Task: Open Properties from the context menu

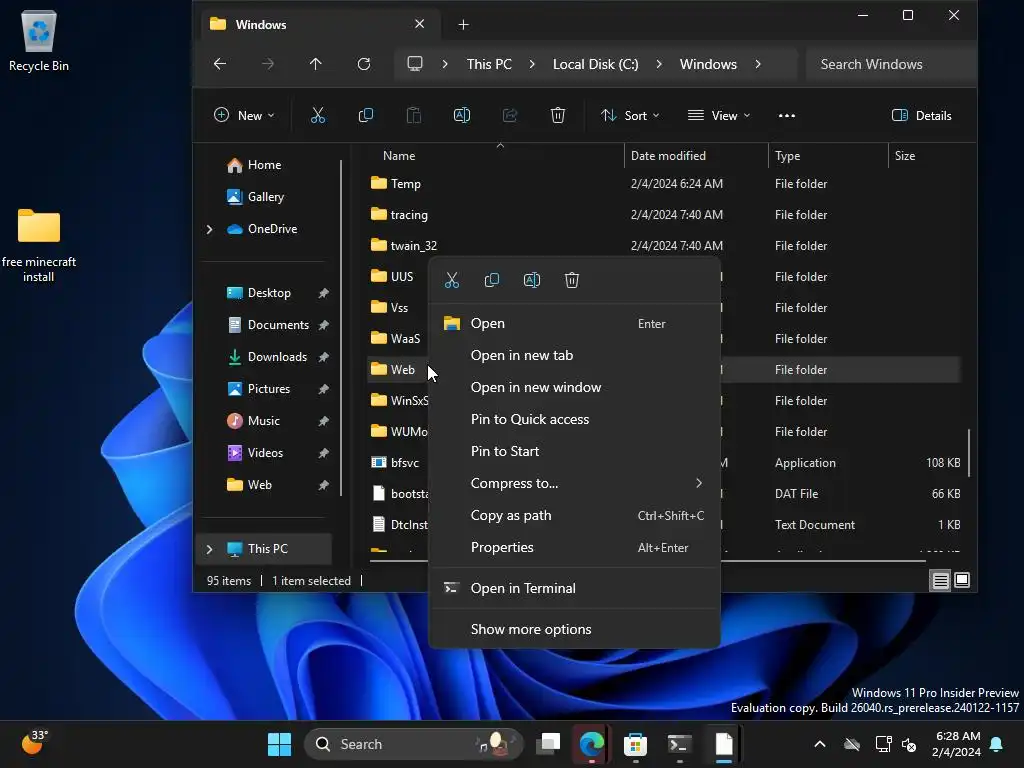Action: [x=575, y=547]
